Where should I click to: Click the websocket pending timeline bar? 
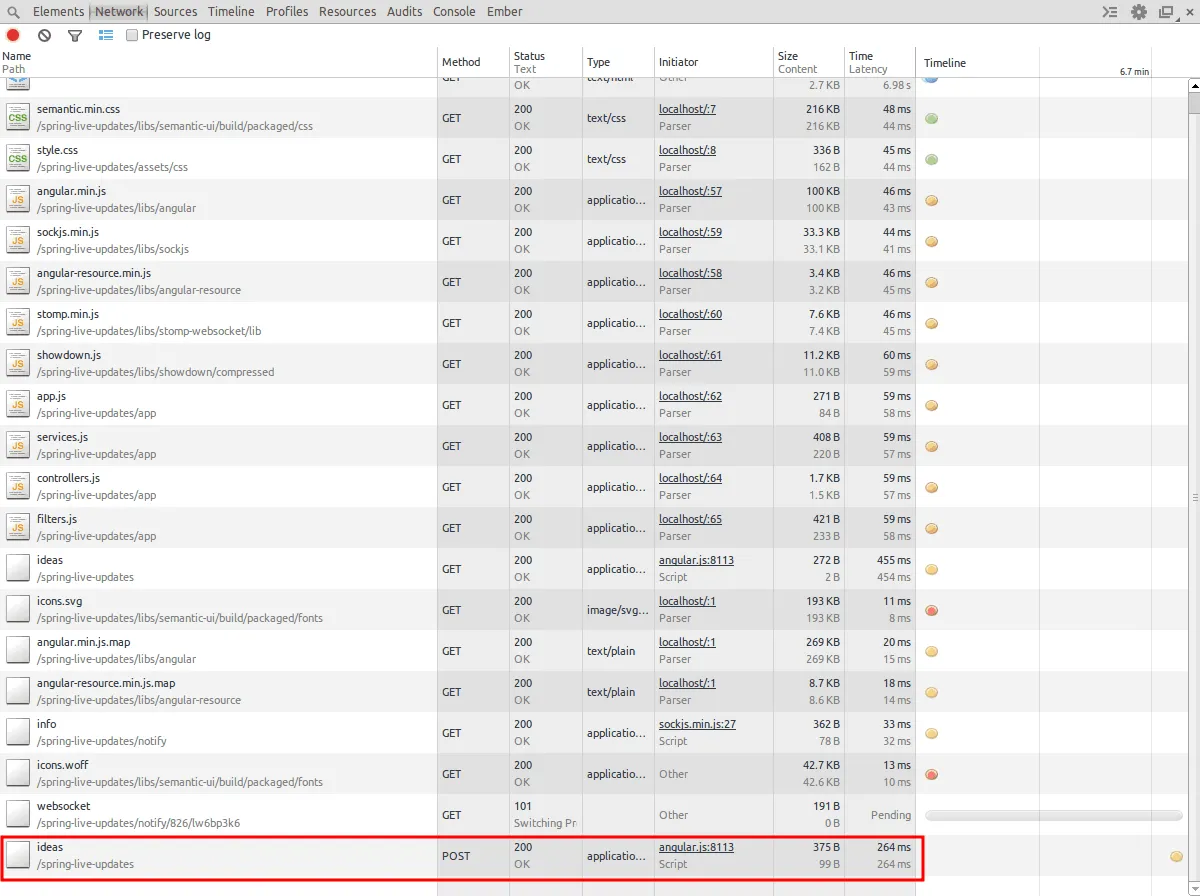pos(1053,815)
